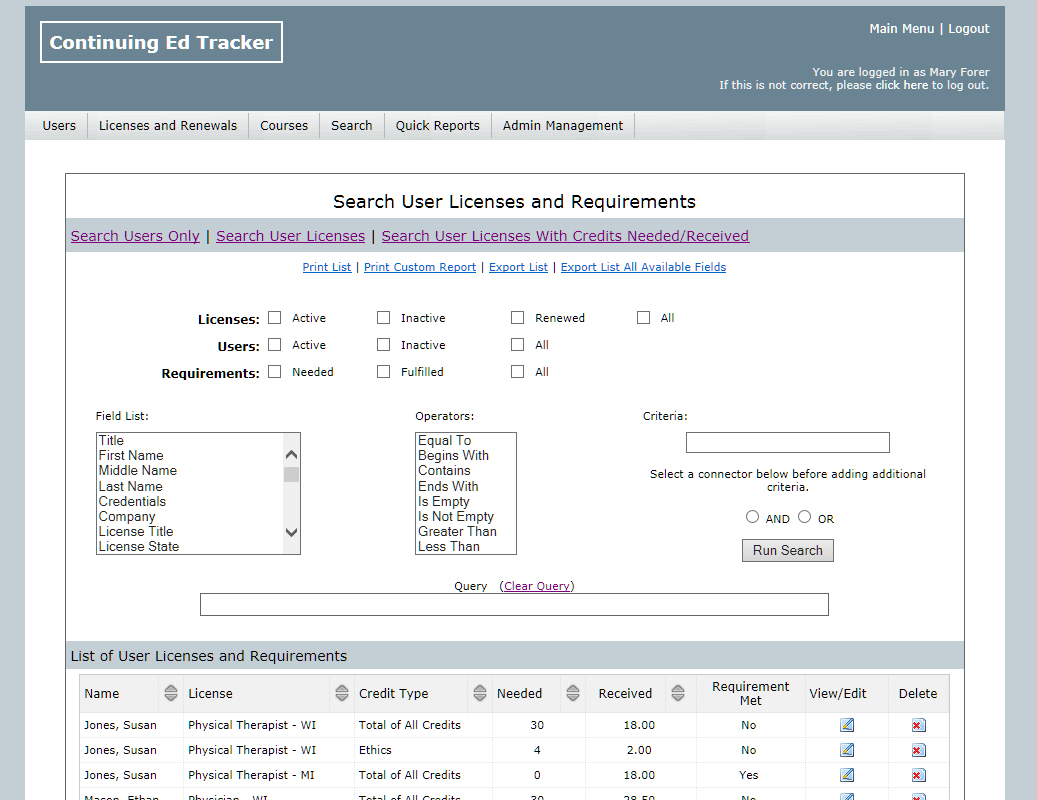Click the delete icon for Jones, Susan Ethics row

(x=918, y=750)
